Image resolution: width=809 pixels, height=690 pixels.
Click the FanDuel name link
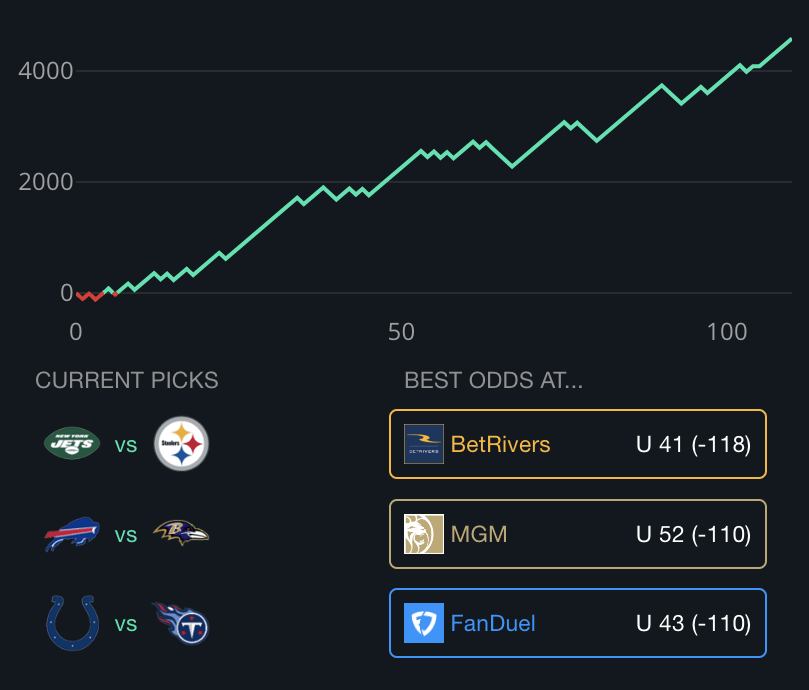click(493, 623)
